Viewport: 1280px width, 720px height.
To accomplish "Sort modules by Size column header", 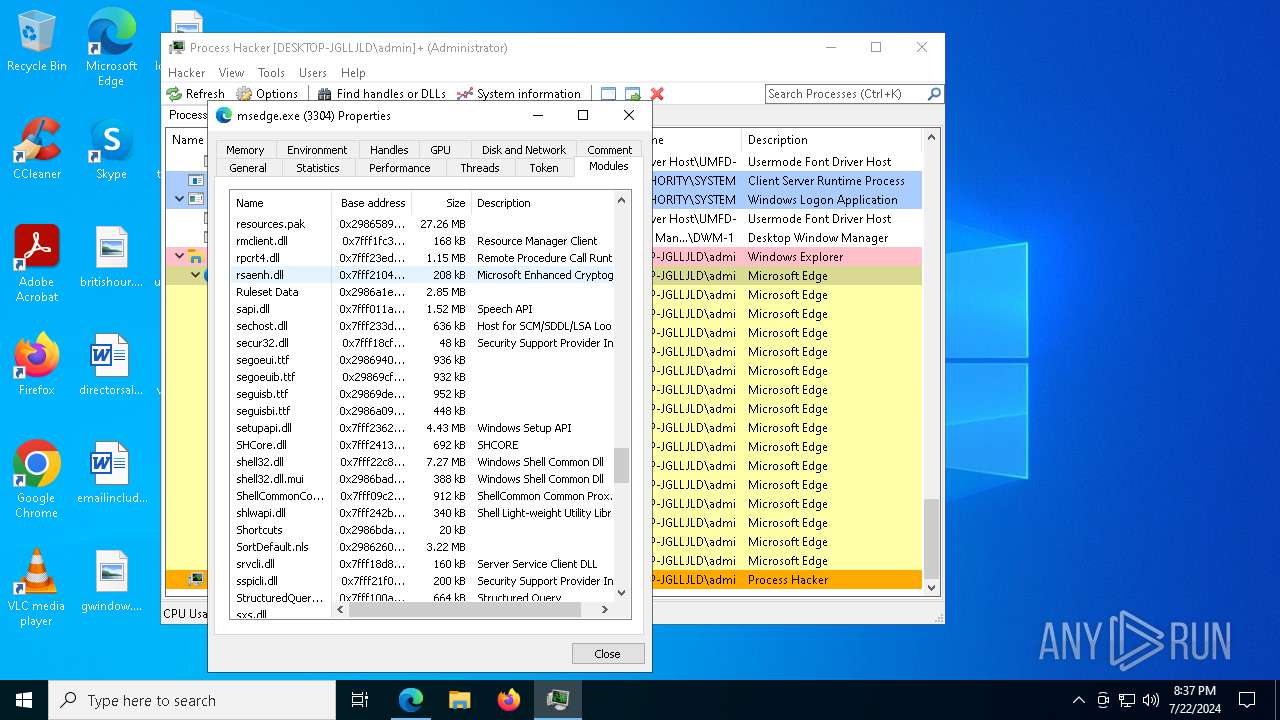I will click(x=441, y=203).
